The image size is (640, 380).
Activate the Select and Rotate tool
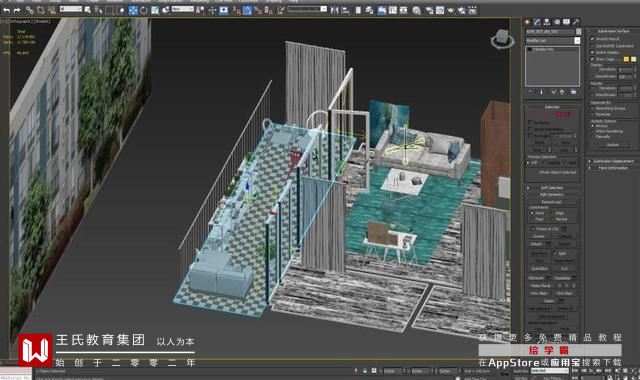(x=144, y=10)
